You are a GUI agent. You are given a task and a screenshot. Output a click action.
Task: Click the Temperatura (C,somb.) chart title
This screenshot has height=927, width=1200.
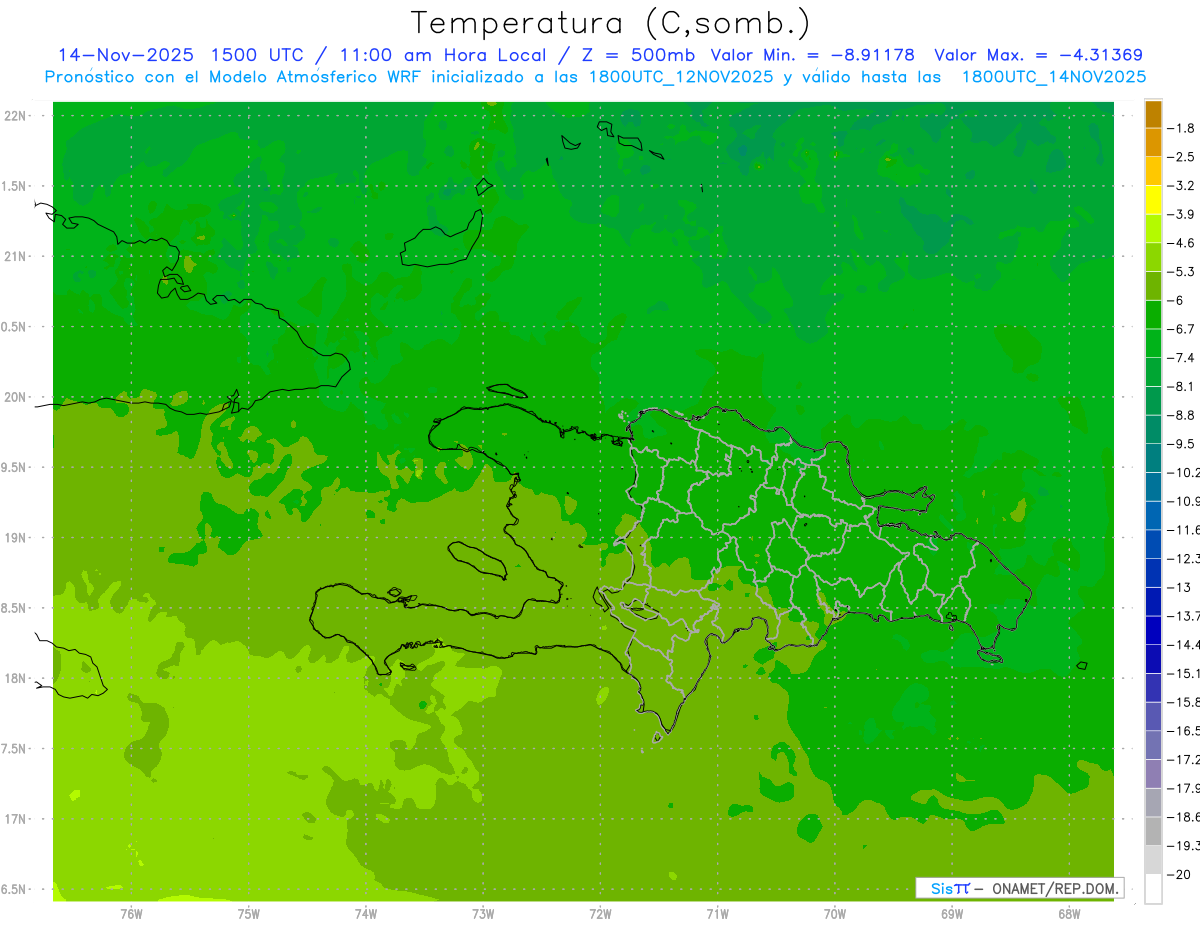coord(610,24)
